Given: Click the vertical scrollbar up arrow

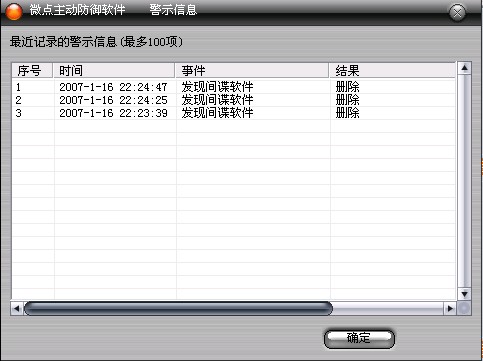Looking at the screenshot, I should coord(464,68).
